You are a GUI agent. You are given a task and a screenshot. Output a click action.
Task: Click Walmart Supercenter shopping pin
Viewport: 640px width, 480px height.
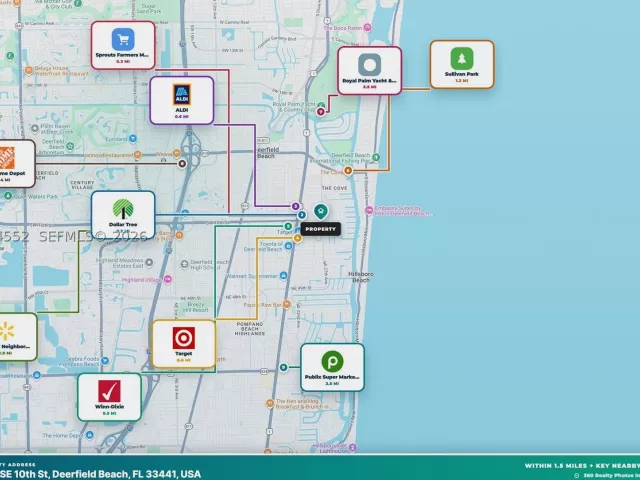point(283,276)
